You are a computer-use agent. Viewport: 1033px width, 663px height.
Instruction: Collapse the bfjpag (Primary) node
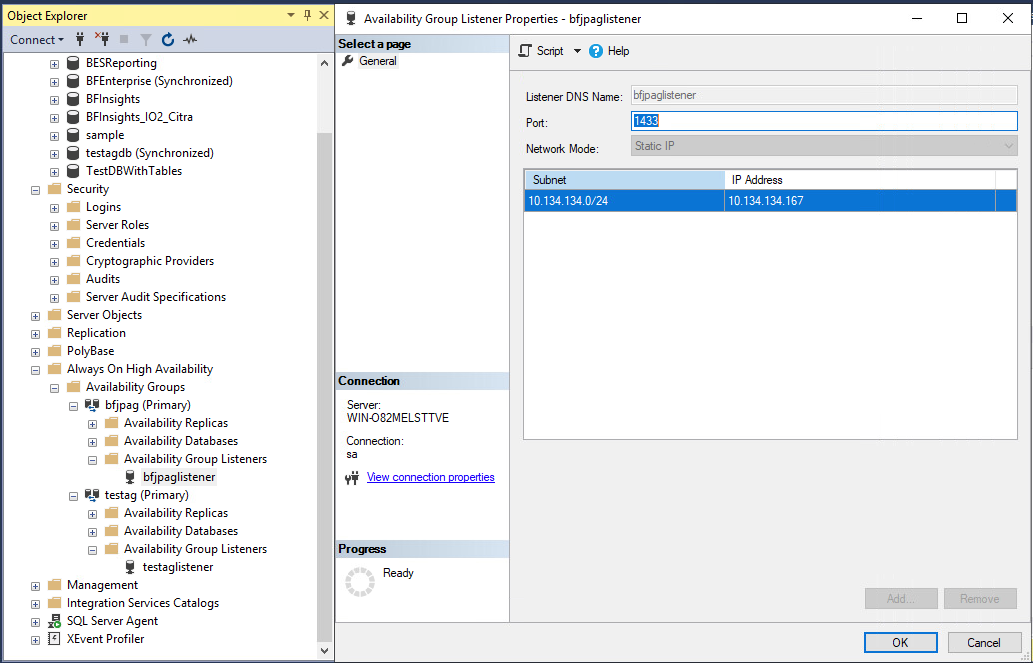pos(74,406)
